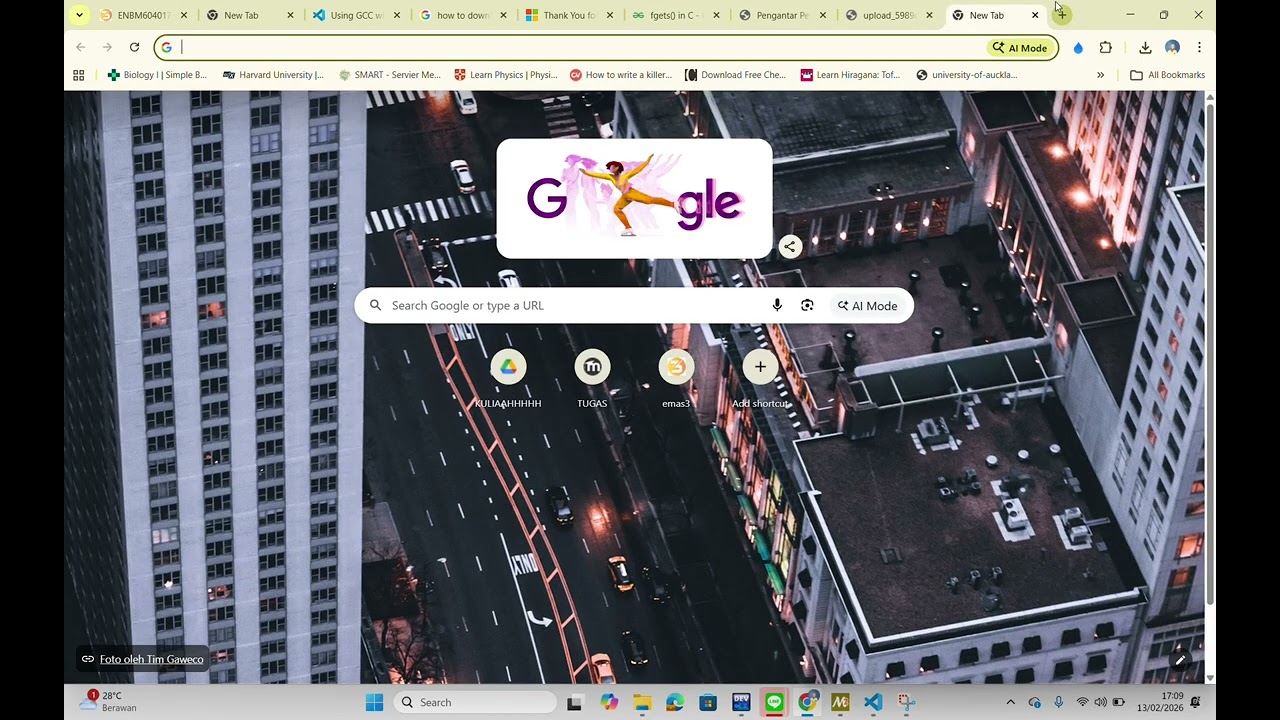1280x720 pixels.
Task: Open the Harvard University bookmark
Action: pyautogui.click(x=273, y=75)
